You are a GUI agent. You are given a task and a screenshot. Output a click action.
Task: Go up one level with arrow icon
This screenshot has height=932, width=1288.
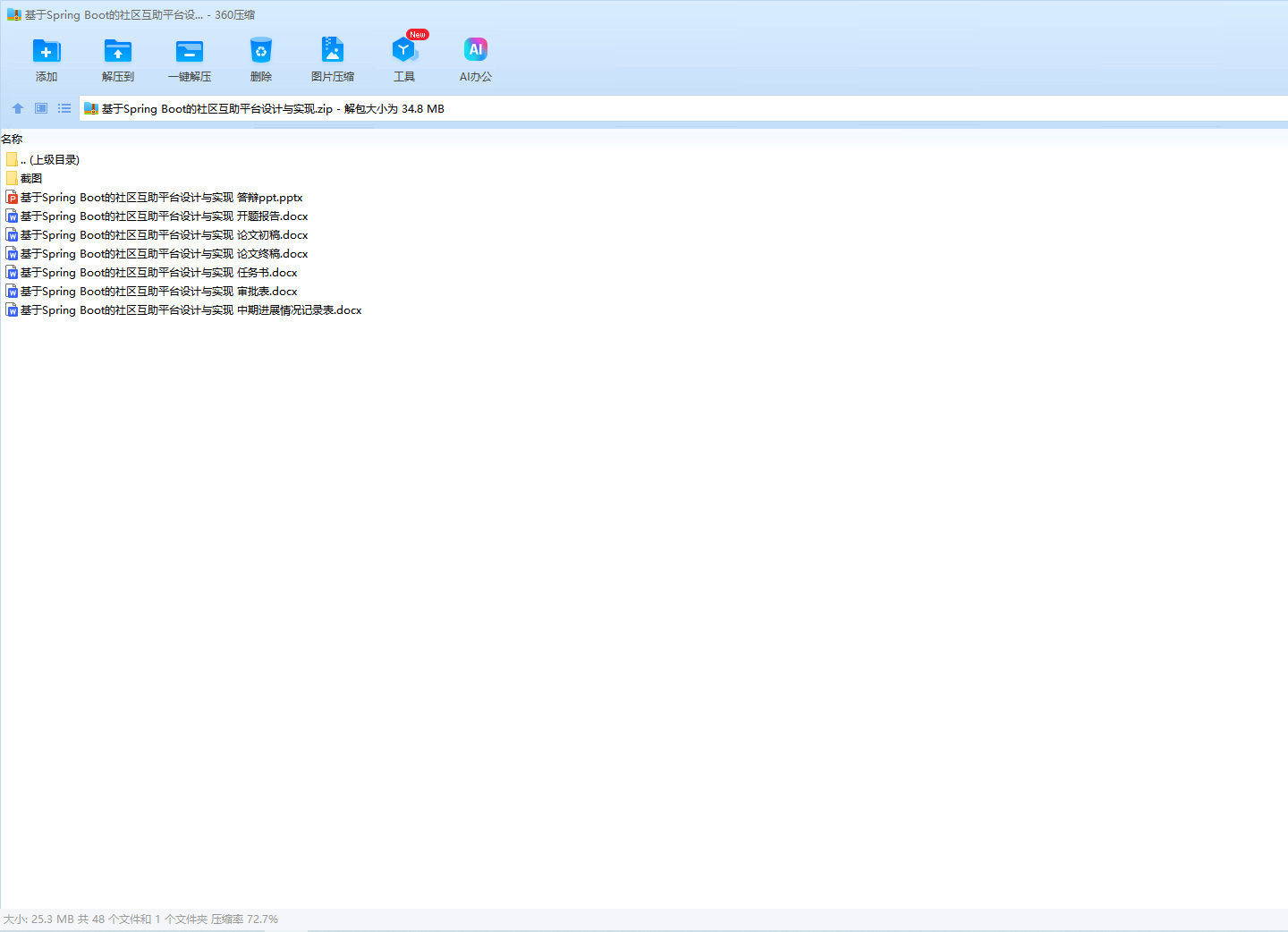tap(18, 108)
